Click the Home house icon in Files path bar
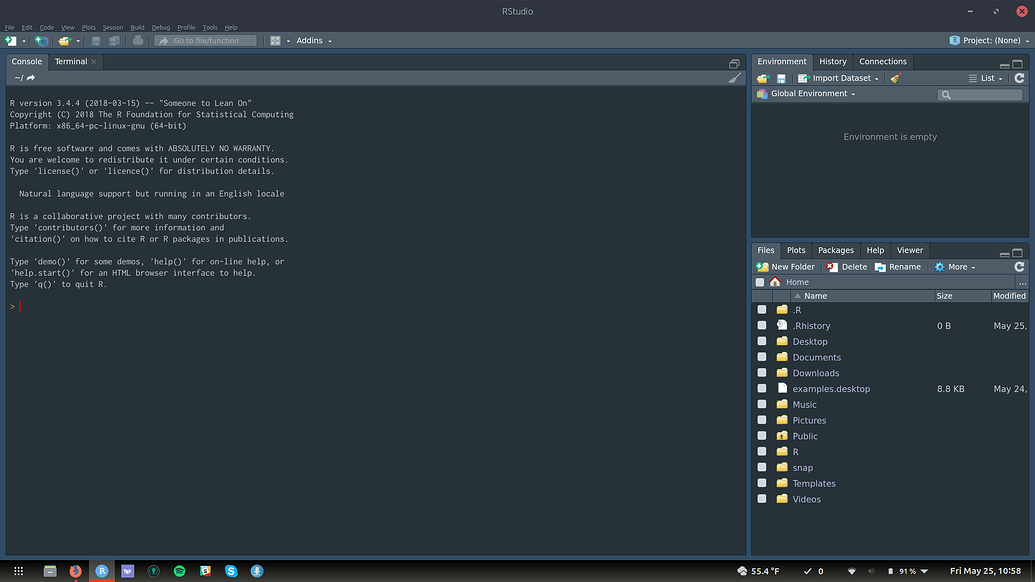 coord(775,282)
